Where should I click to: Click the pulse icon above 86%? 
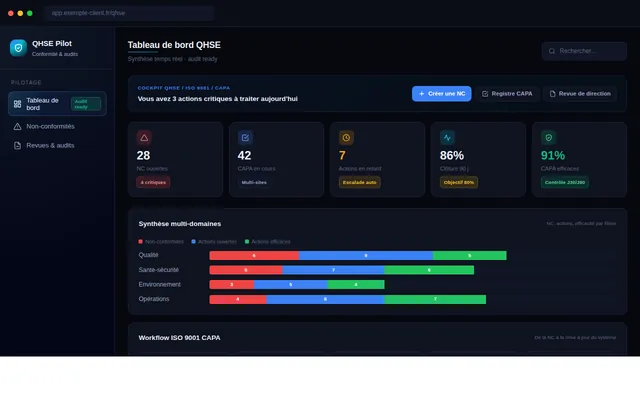point(447,138)
